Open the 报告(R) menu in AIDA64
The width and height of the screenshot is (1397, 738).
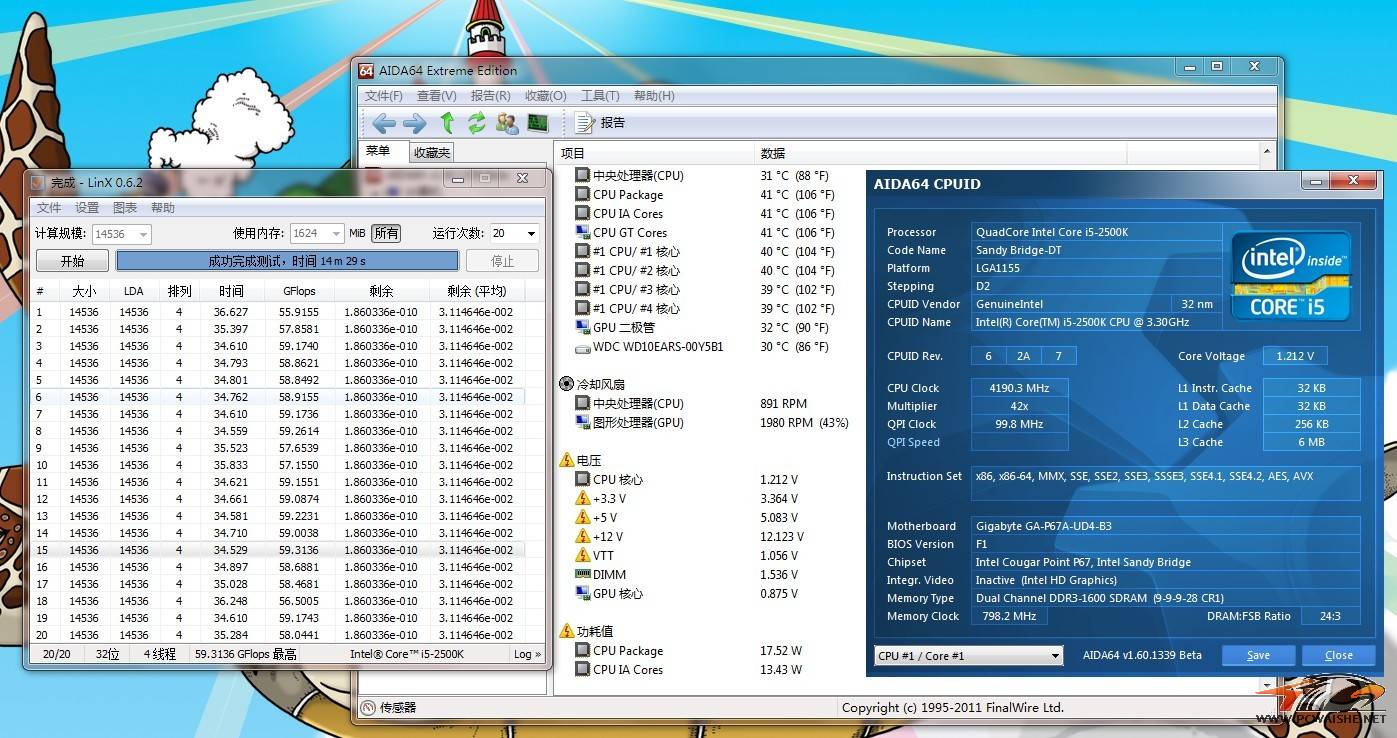click(491, 96)
